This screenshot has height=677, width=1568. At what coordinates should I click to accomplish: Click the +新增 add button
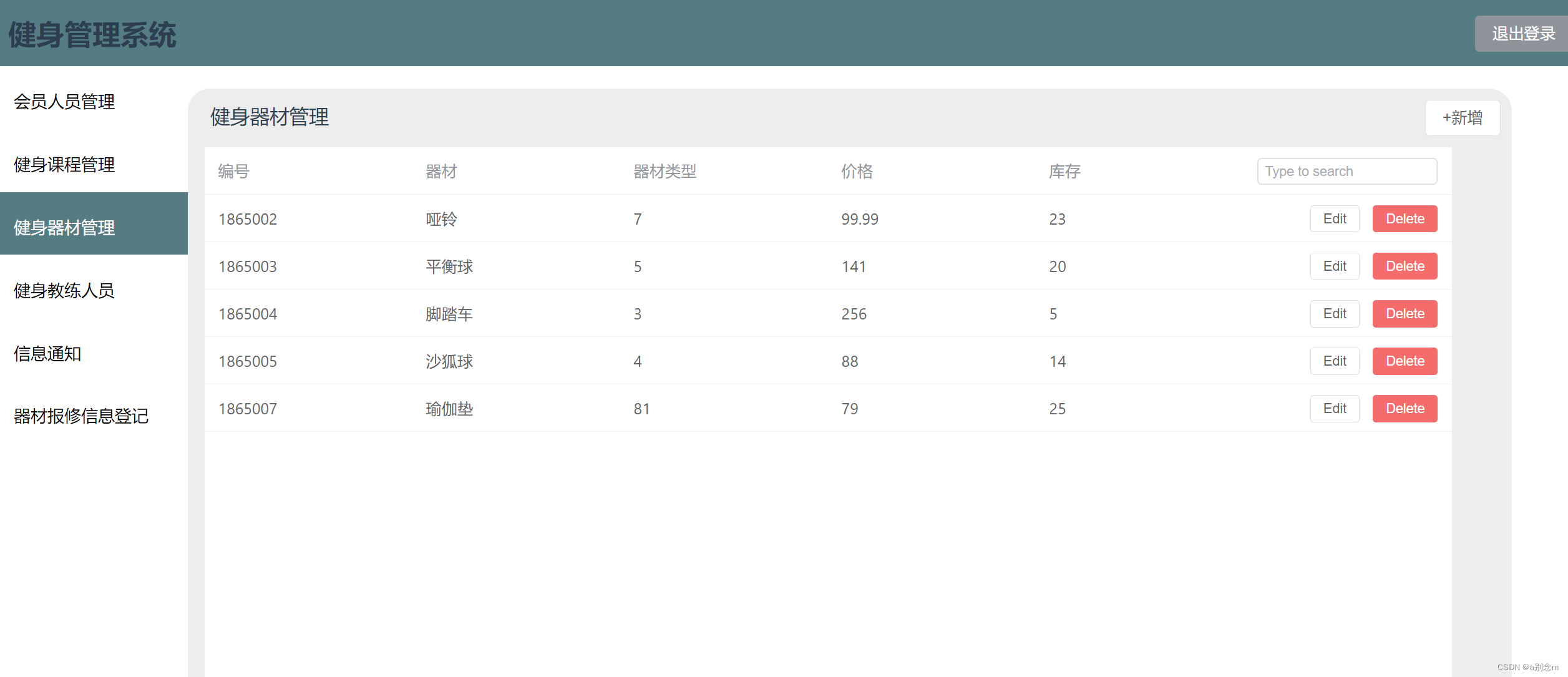click(x=1462, y=118)
